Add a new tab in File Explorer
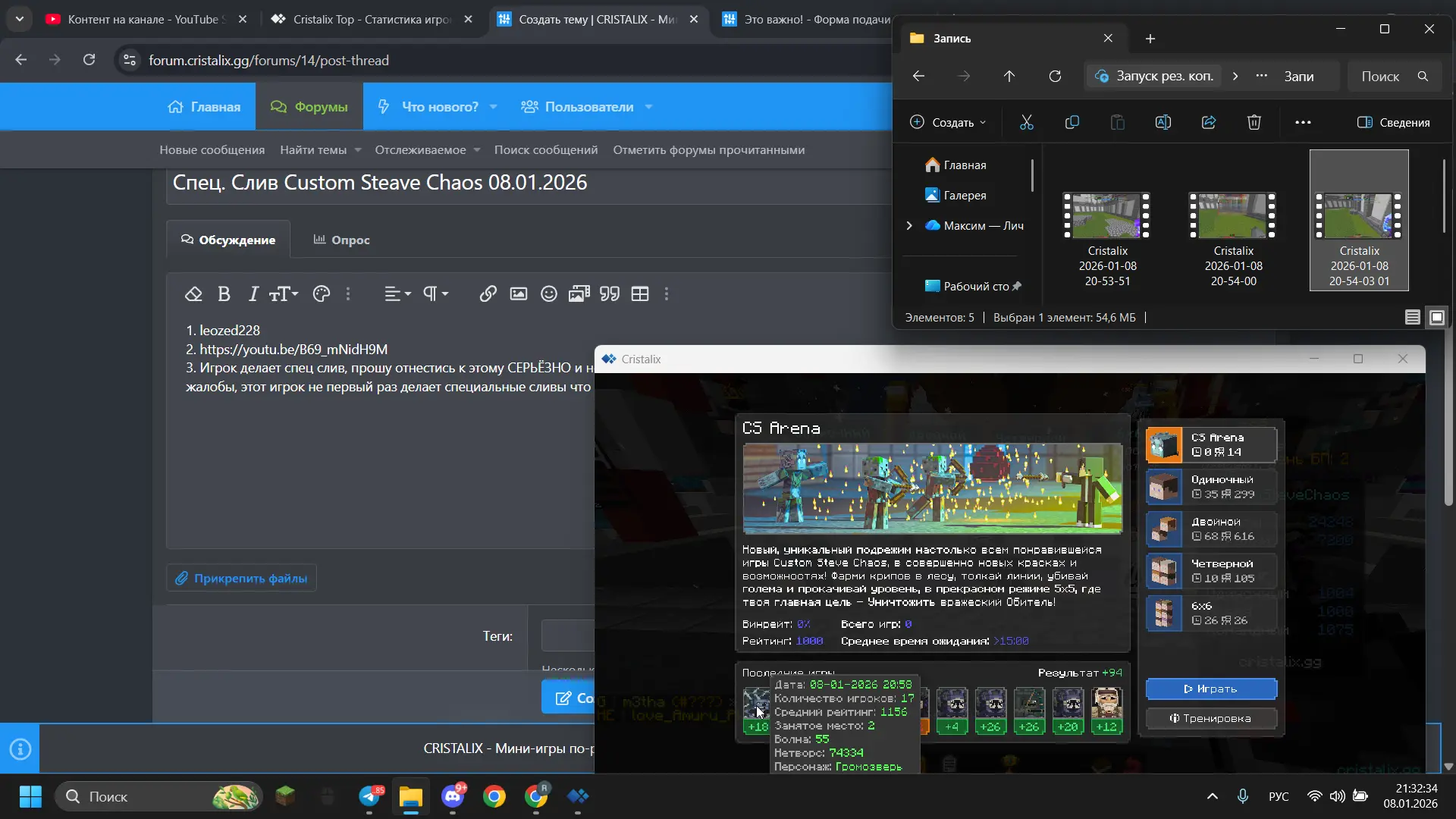 (x=1150, y=38)
